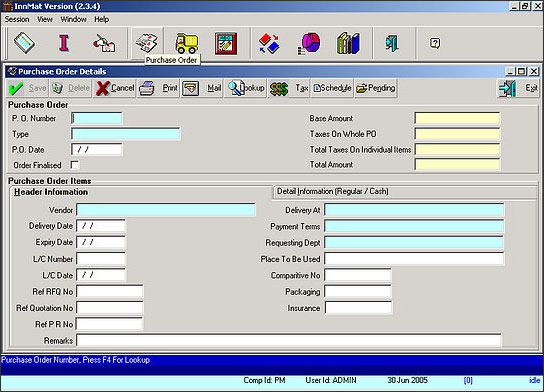Screen dimensions: 544x392
Task: Click the Purchase Order toolbar icon
Action: coord(147,43)
